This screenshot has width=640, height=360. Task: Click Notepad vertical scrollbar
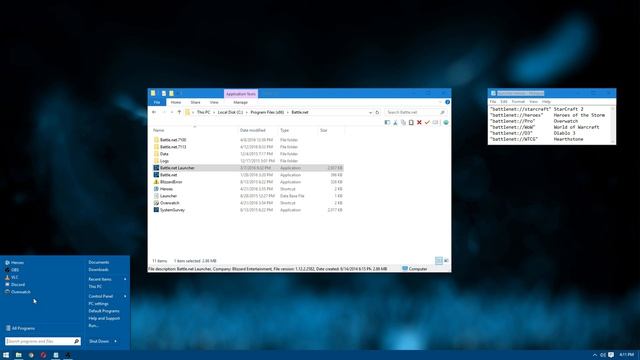613,124
